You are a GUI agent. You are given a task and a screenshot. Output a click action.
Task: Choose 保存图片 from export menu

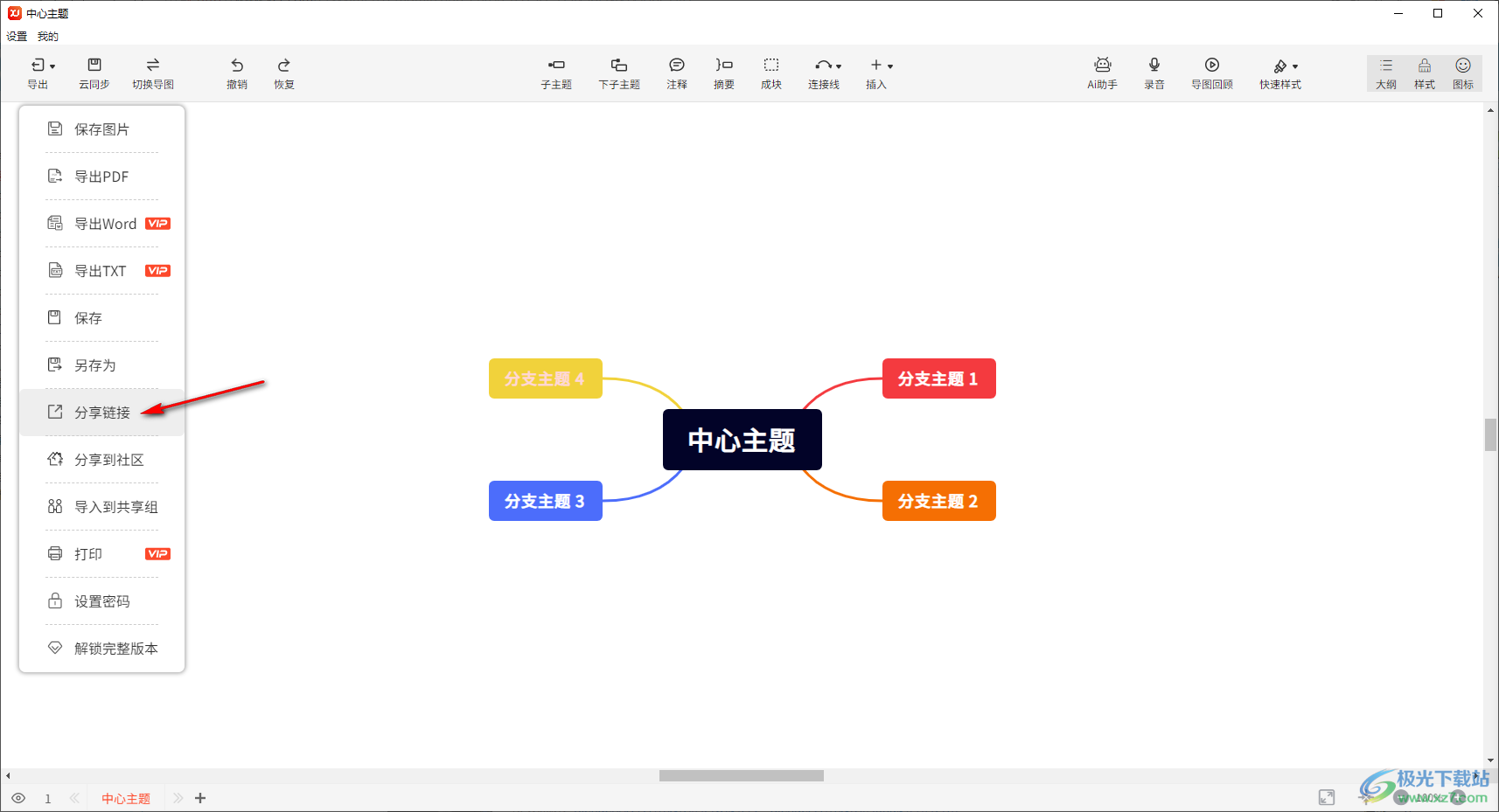(x=102, y=129)
